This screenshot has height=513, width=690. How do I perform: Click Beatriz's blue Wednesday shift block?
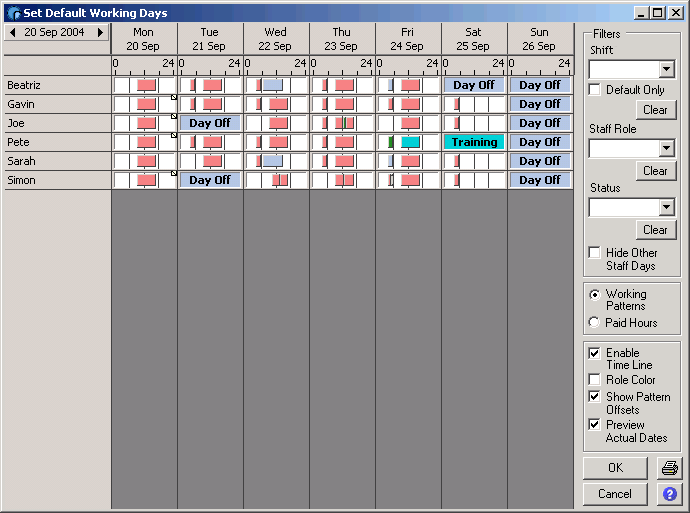click(x=272, y=85)
